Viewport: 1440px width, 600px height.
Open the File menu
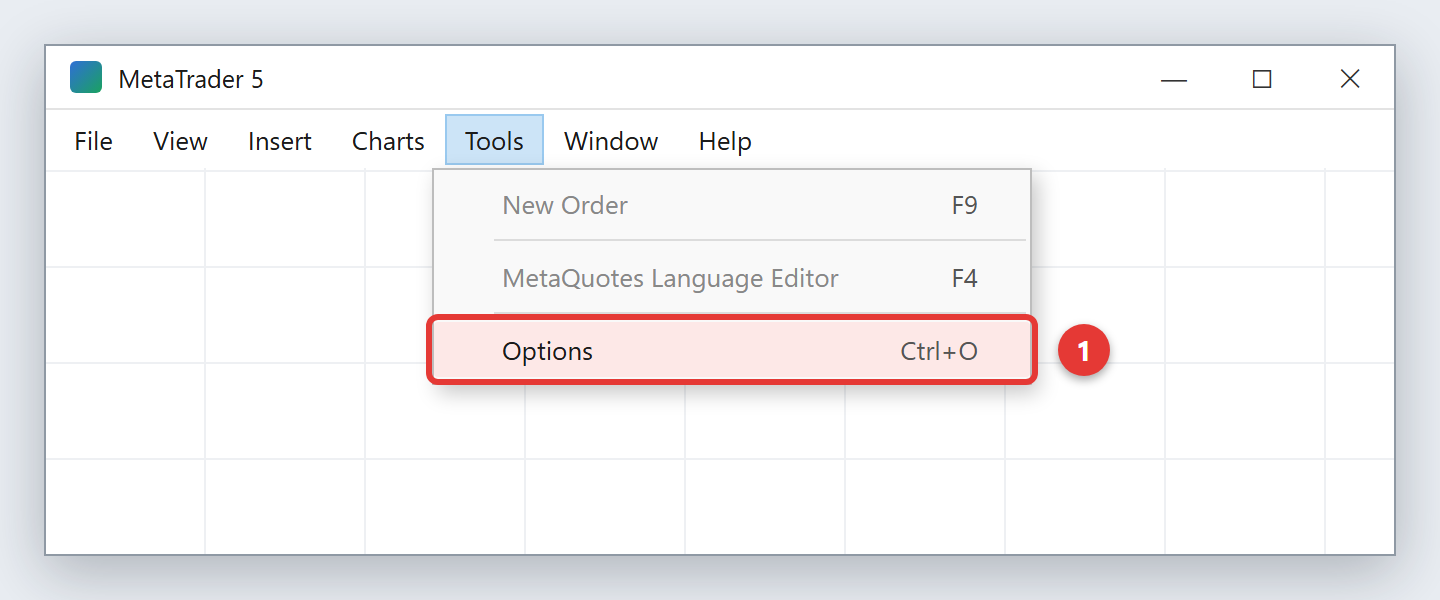[93, 141]
